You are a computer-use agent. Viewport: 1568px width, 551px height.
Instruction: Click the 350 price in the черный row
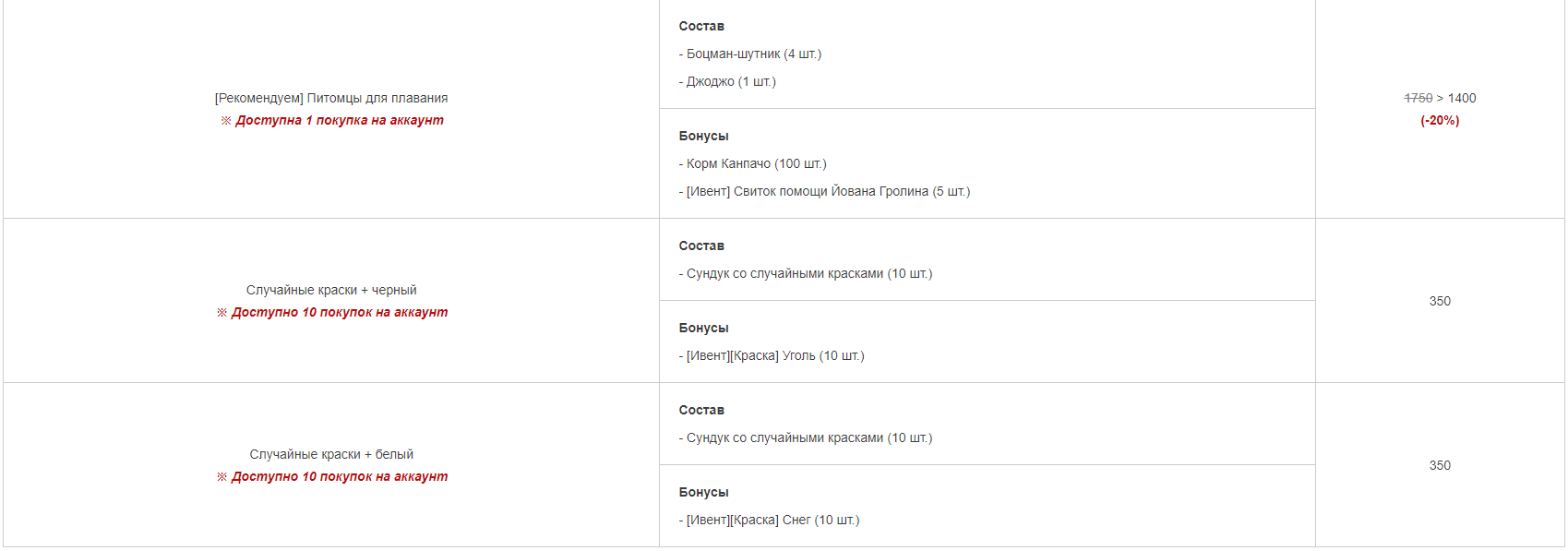pos(1440,302)
